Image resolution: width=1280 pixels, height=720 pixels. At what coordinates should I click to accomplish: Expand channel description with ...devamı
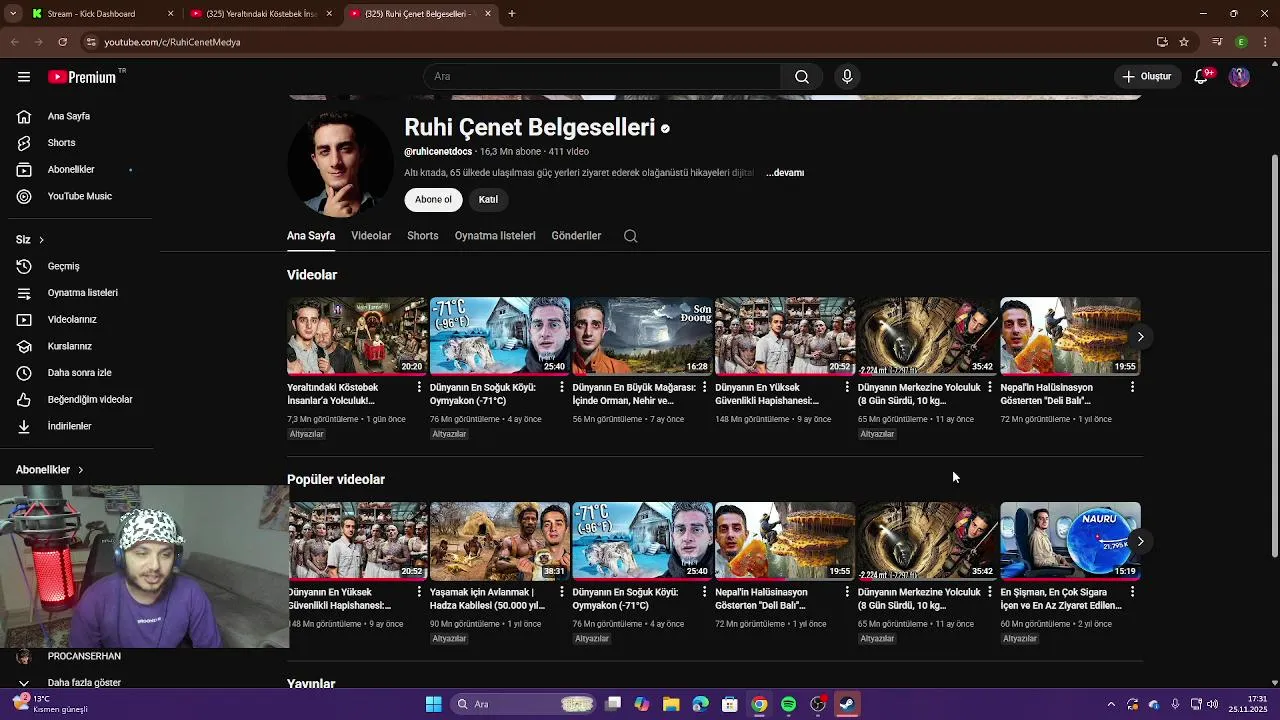[x=785, y=173]
